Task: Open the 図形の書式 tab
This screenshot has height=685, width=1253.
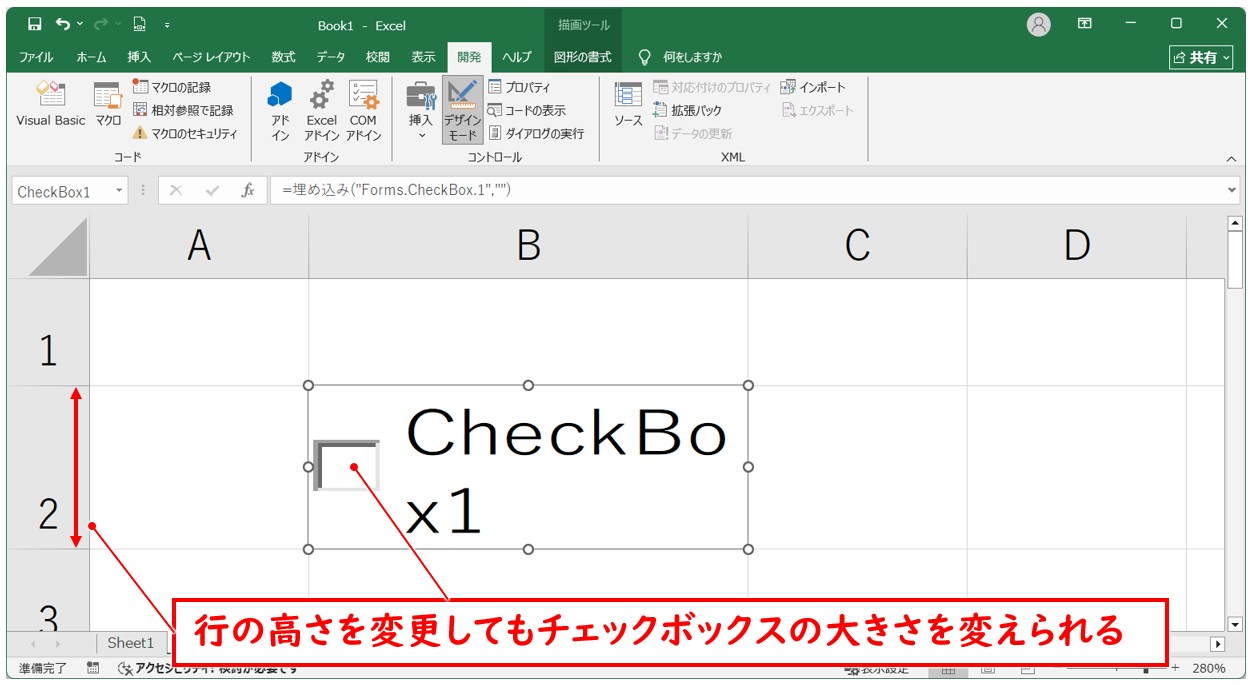Action: click(x=582, y=57)
